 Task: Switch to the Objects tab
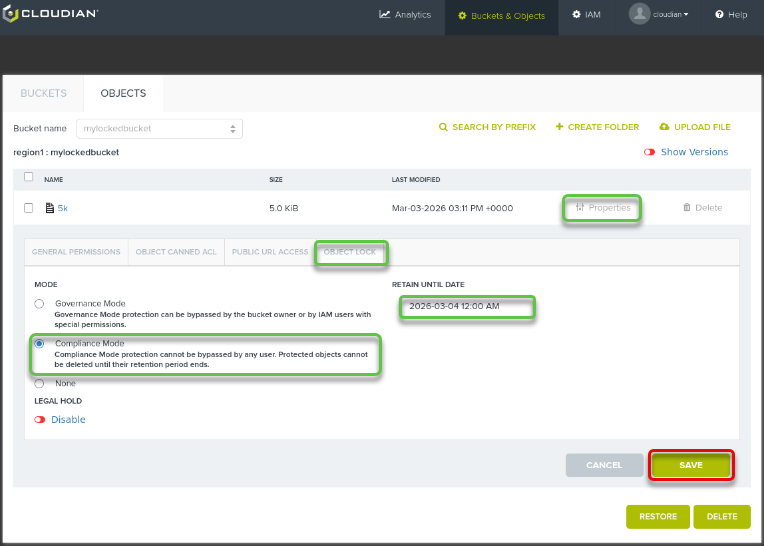click(123, 94)
